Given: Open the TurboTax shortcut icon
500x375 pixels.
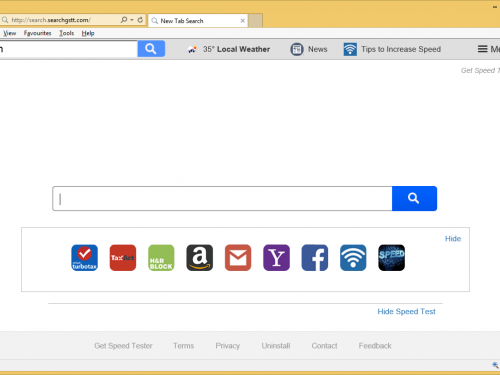Looking at the screenshot, I should tap(85, 258).
